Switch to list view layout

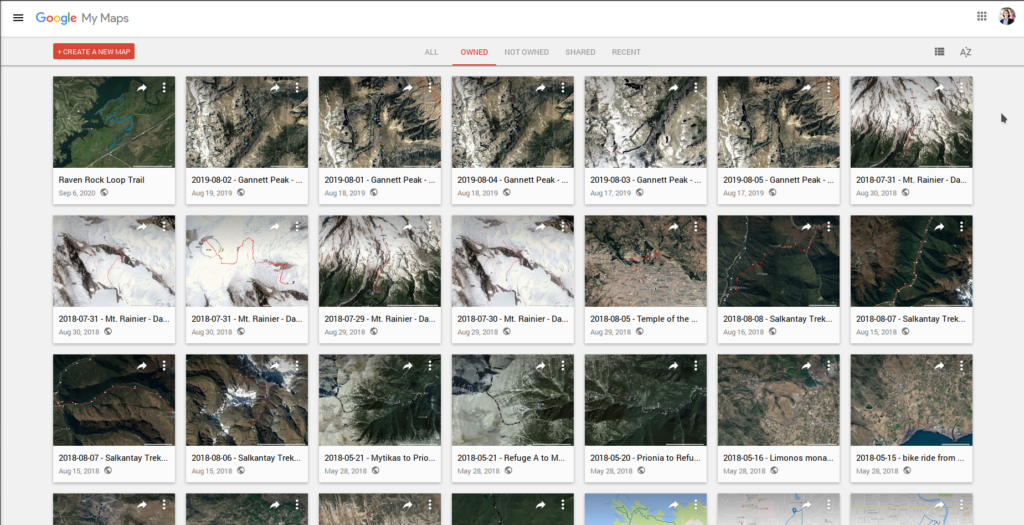point(939,52)
